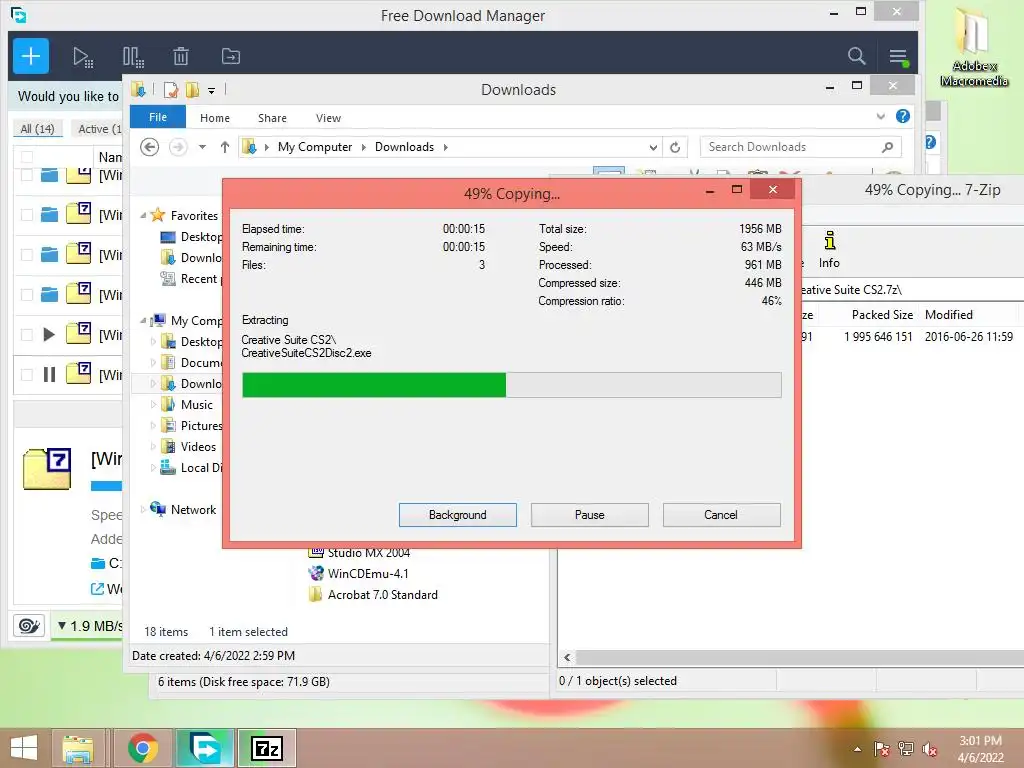Sort by Packed Size column in 7-Zip
The image size is (1024, 768).
click(x=882, y=315)
